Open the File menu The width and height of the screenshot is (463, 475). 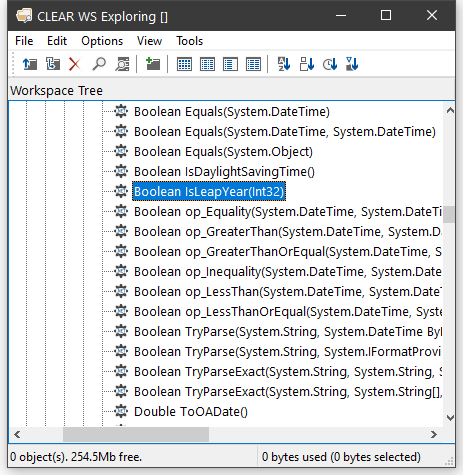(x=24, y=41)
